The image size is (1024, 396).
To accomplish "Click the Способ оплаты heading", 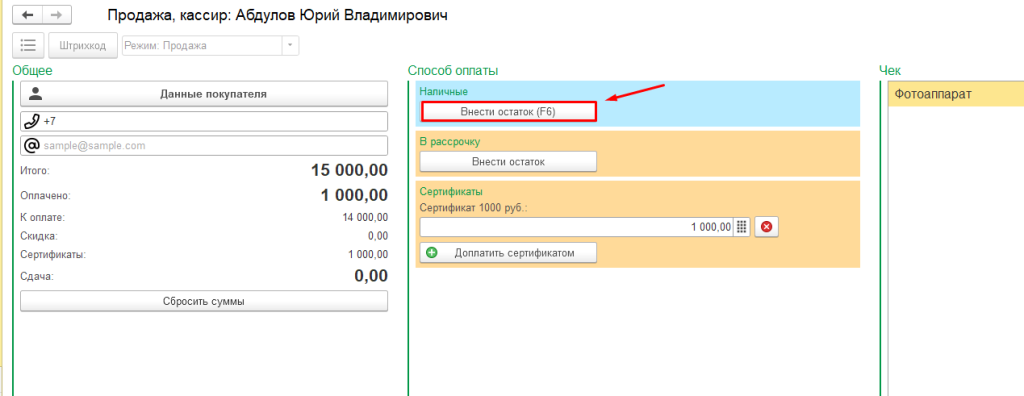I will 453,70.
